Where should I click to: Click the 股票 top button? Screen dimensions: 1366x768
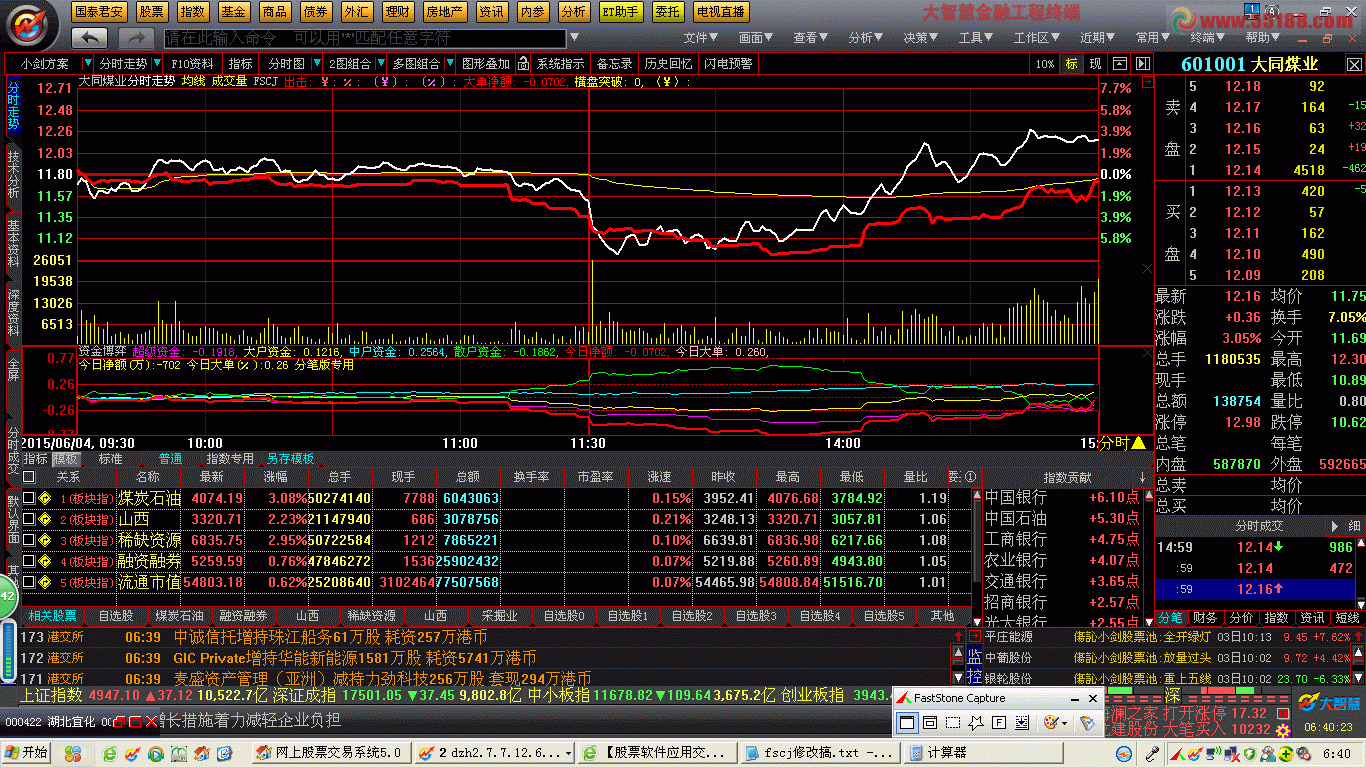(x=152, y=12)
